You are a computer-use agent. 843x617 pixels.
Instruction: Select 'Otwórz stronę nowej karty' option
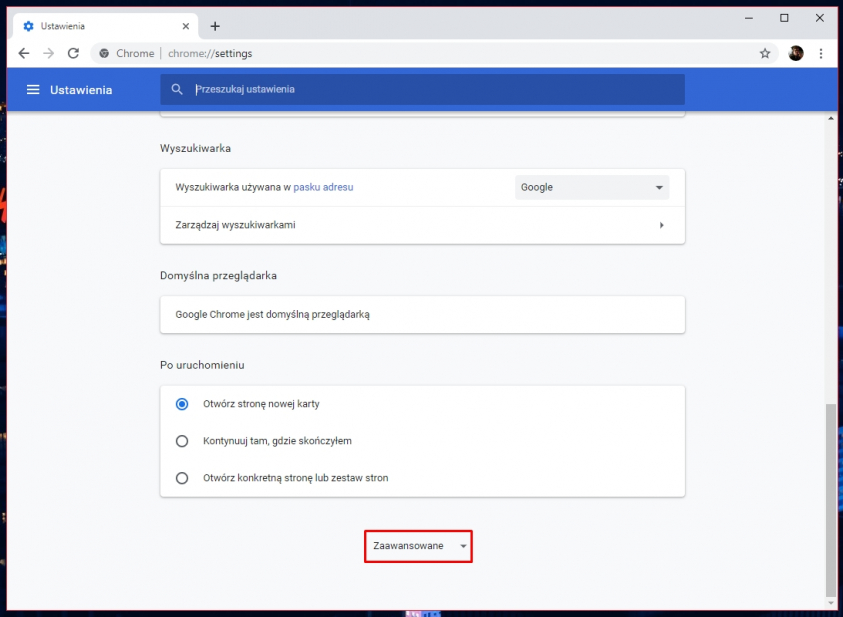pos(181,404)
